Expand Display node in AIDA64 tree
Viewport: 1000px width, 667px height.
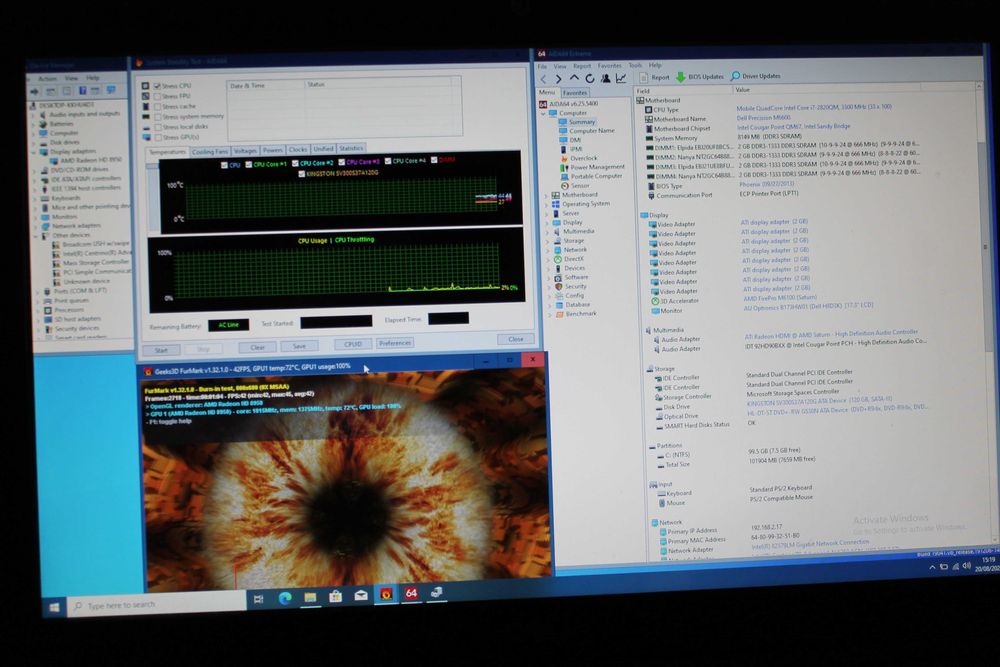(547, 224)
